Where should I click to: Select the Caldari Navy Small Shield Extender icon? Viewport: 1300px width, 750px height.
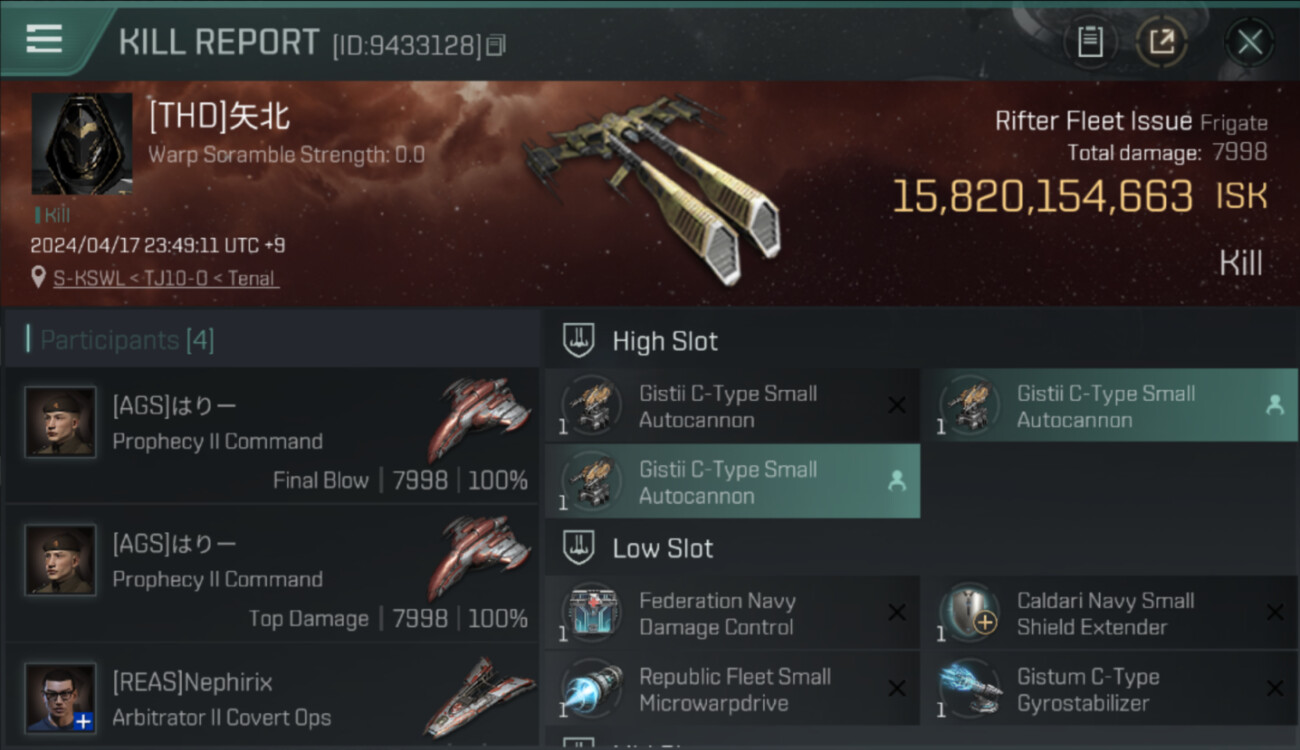969,613
